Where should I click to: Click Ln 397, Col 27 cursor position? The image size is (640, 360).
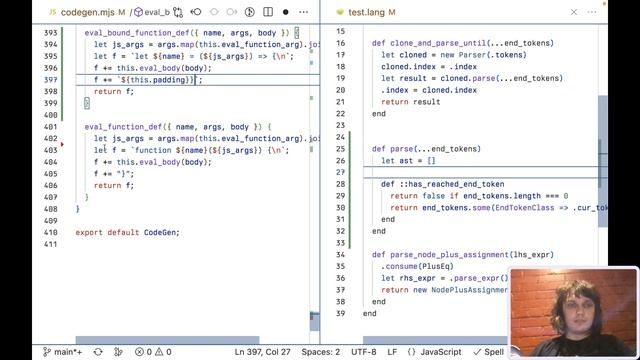click(262, 352)
